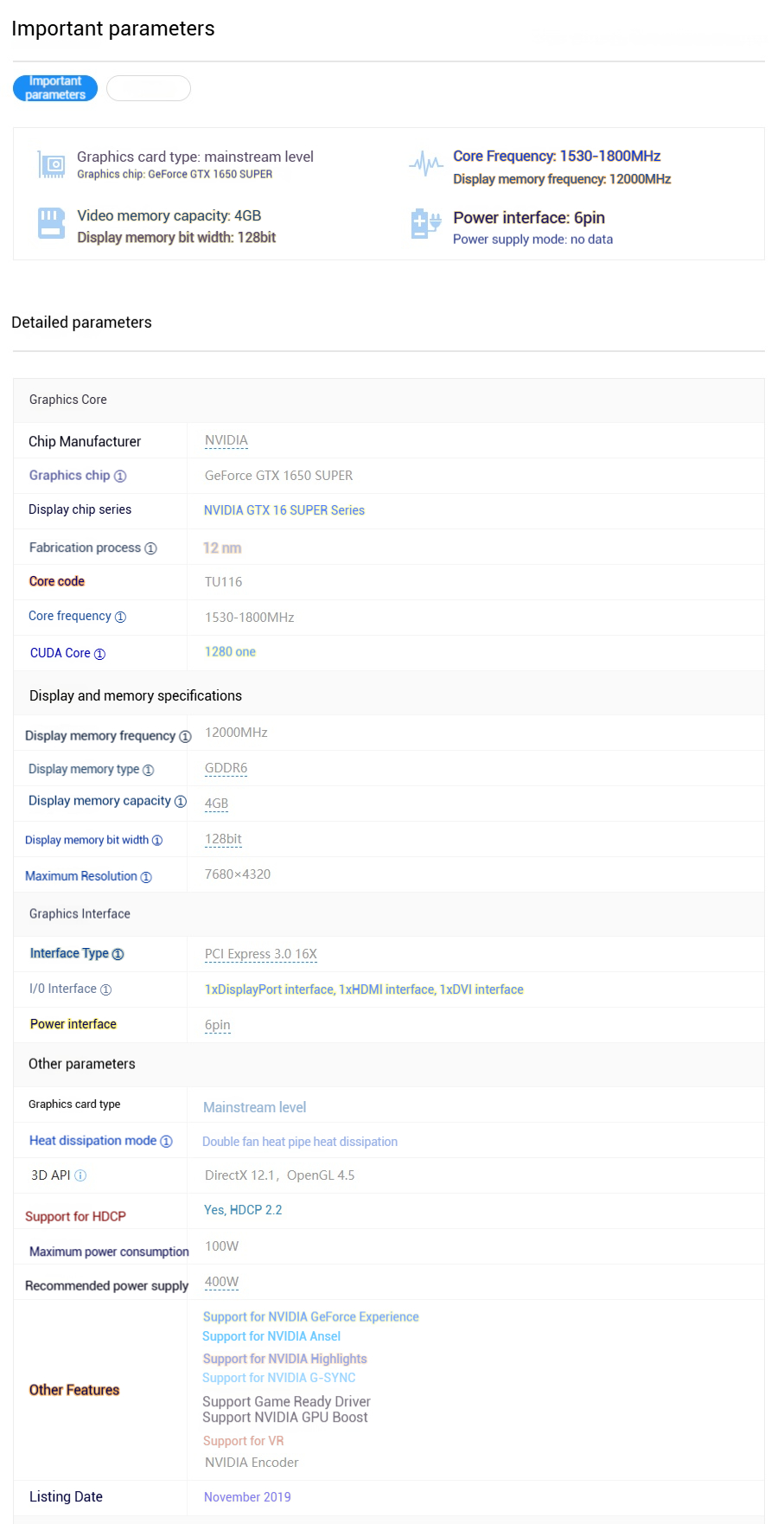Click the Interface Type label link
The image size is (784, 1524).
70,953
